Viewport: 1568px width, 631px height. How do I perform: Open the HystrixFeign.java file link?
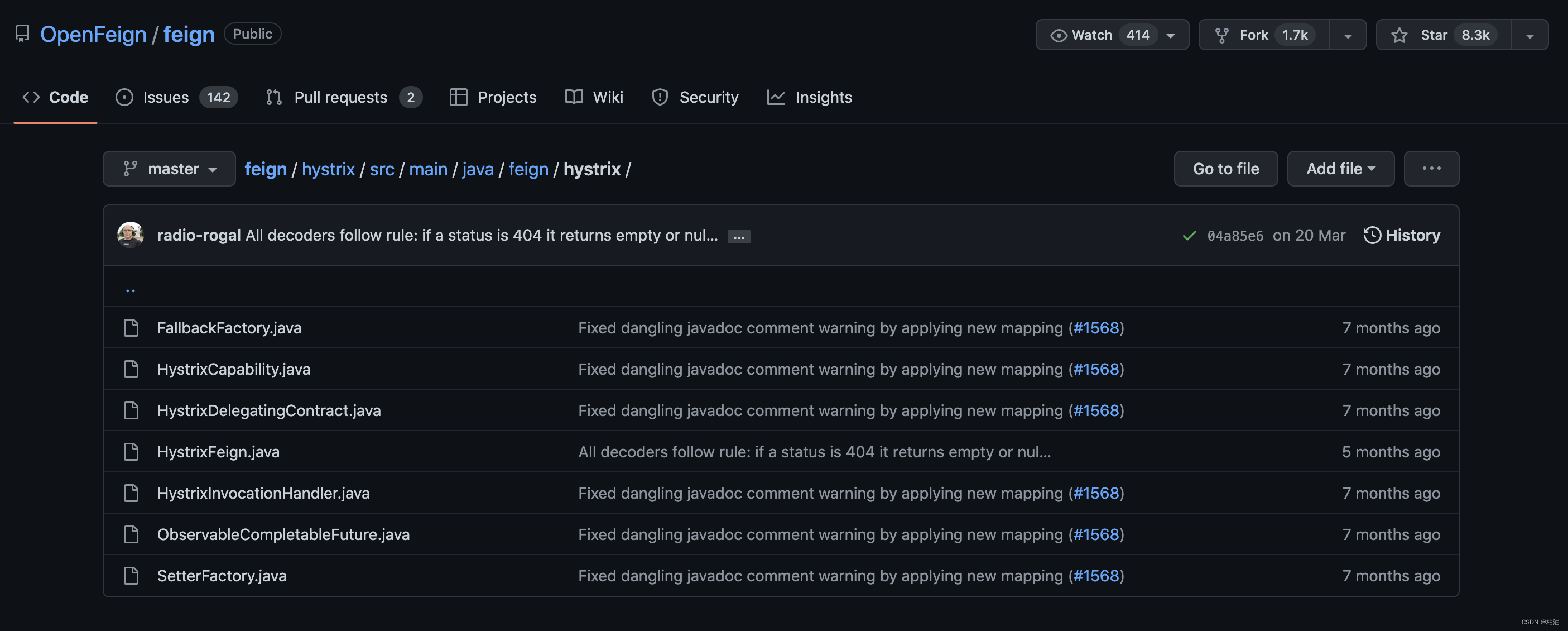(218, 452)
